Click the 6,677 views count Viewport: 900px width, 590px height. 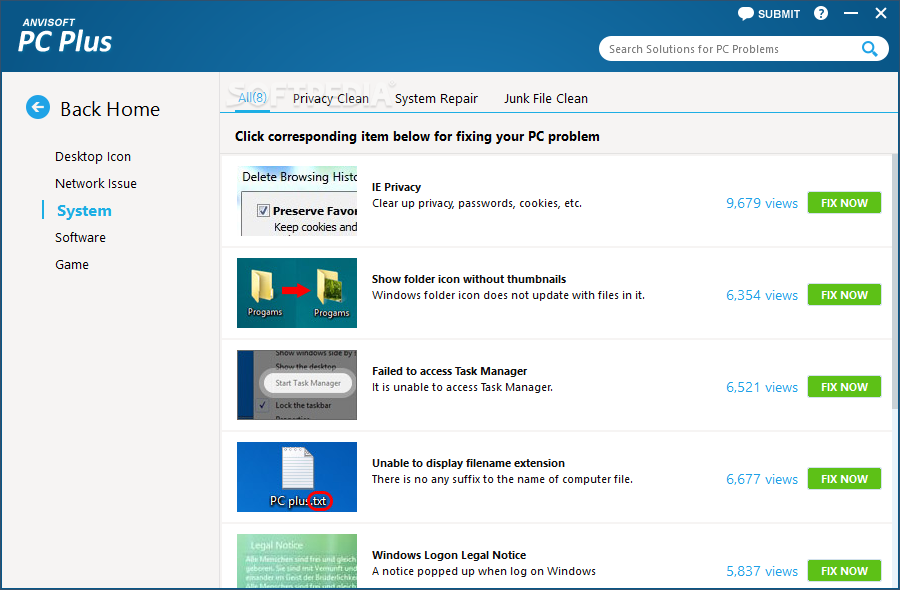762,479
